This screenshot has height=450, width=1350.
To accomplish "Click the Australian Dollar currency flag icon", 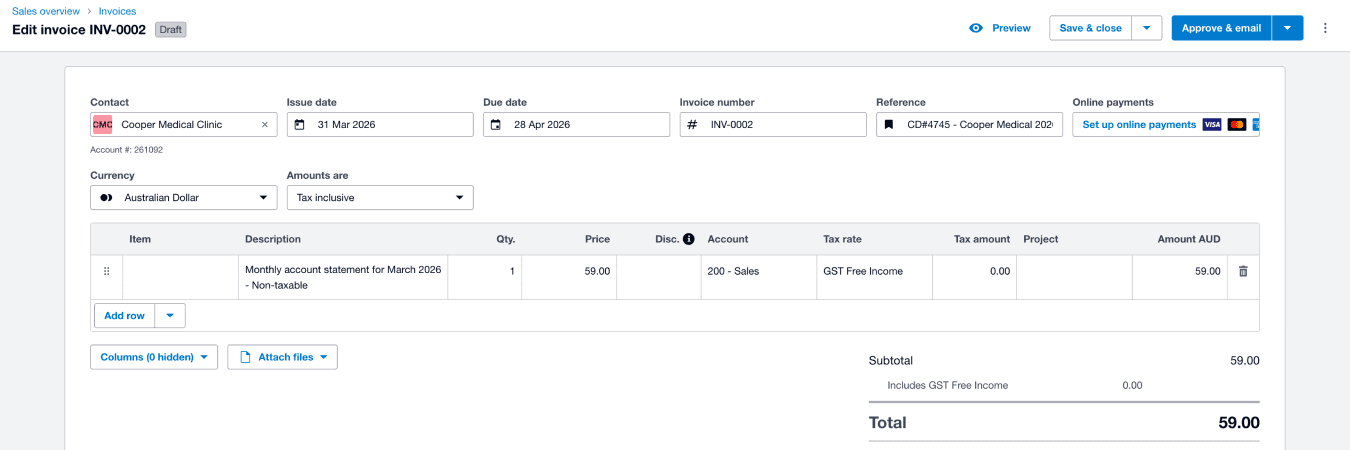I will (106, 198).
